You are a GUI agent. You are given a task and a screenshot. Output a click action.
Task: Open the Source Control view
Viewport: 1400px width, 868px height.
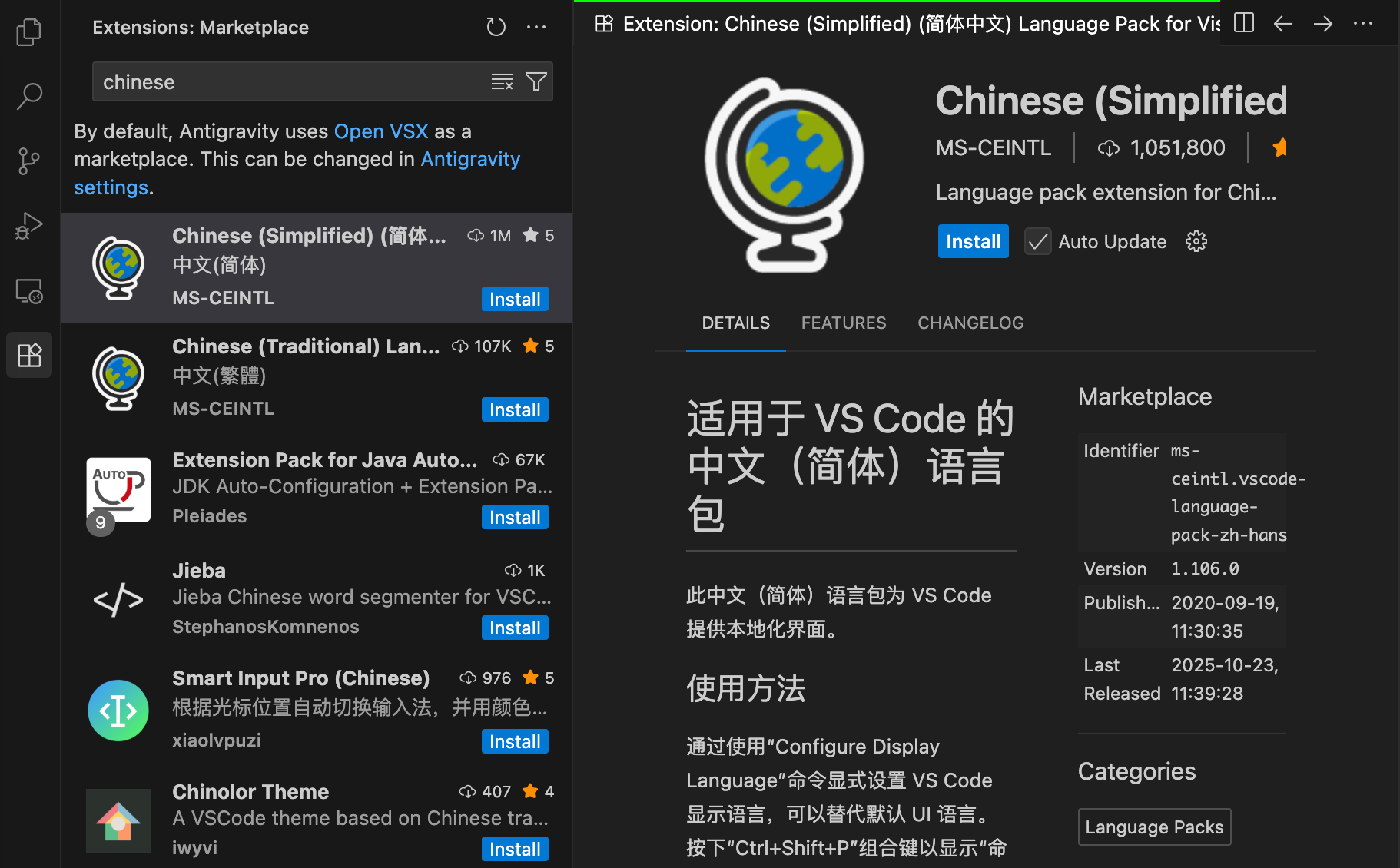29,161
